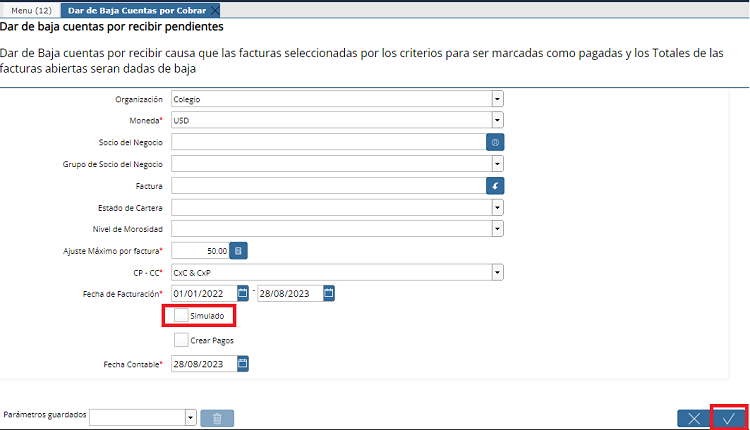
Task: Click the Factura search icon button
Action: 495,185
